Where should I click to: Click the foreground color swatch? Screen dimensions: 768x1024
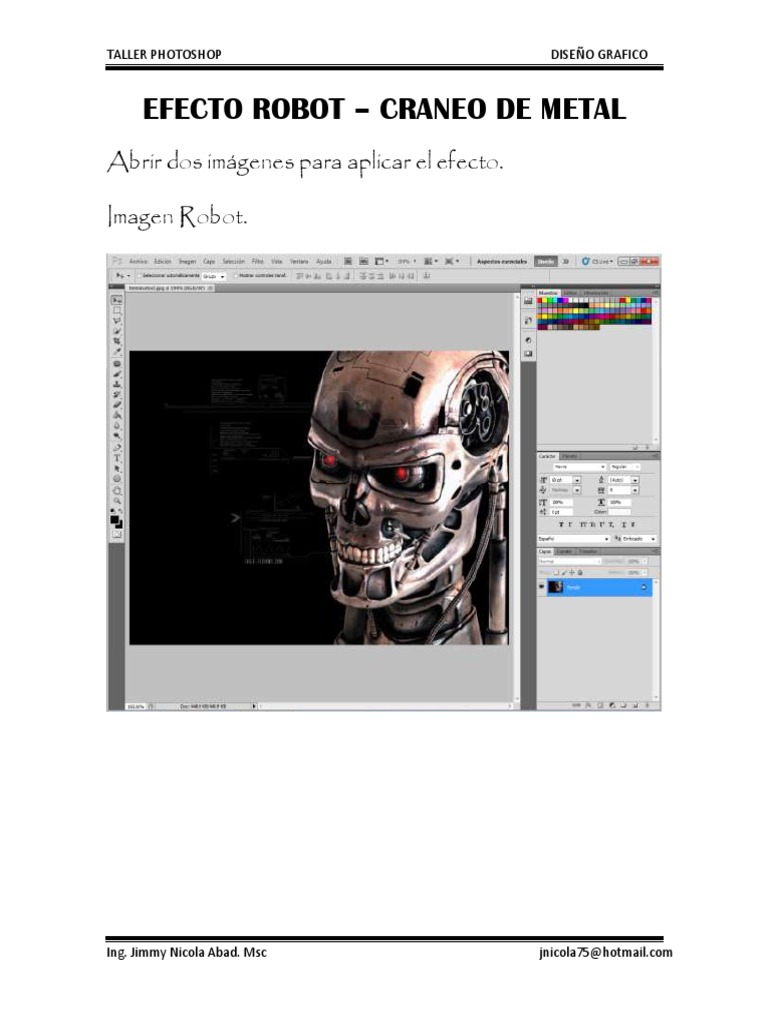(115, 519)
